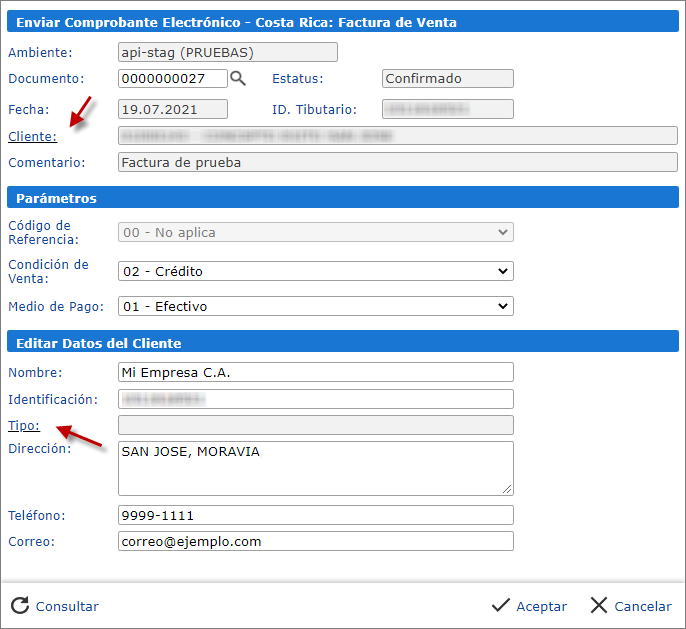Screen dimensions: 686x629
Task: Focus the Documento number field
Action: (x=172, y=79)
